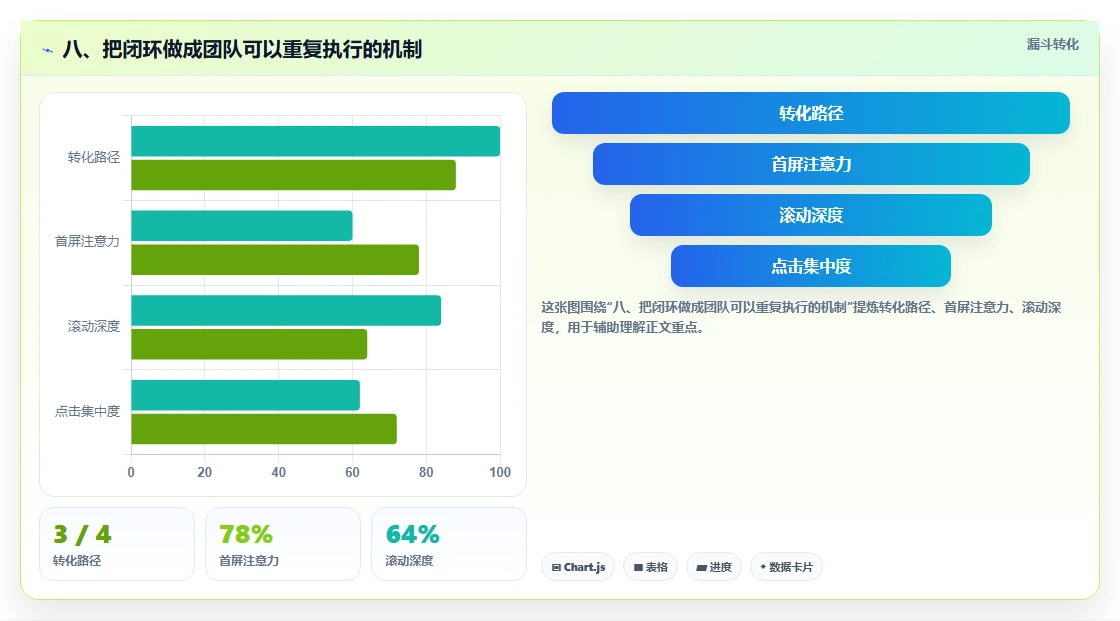The width and height of the screenshot is (1120, 621).
Task: Click the 点击集中度 funnel stage bar
Action: coord(811,266)
